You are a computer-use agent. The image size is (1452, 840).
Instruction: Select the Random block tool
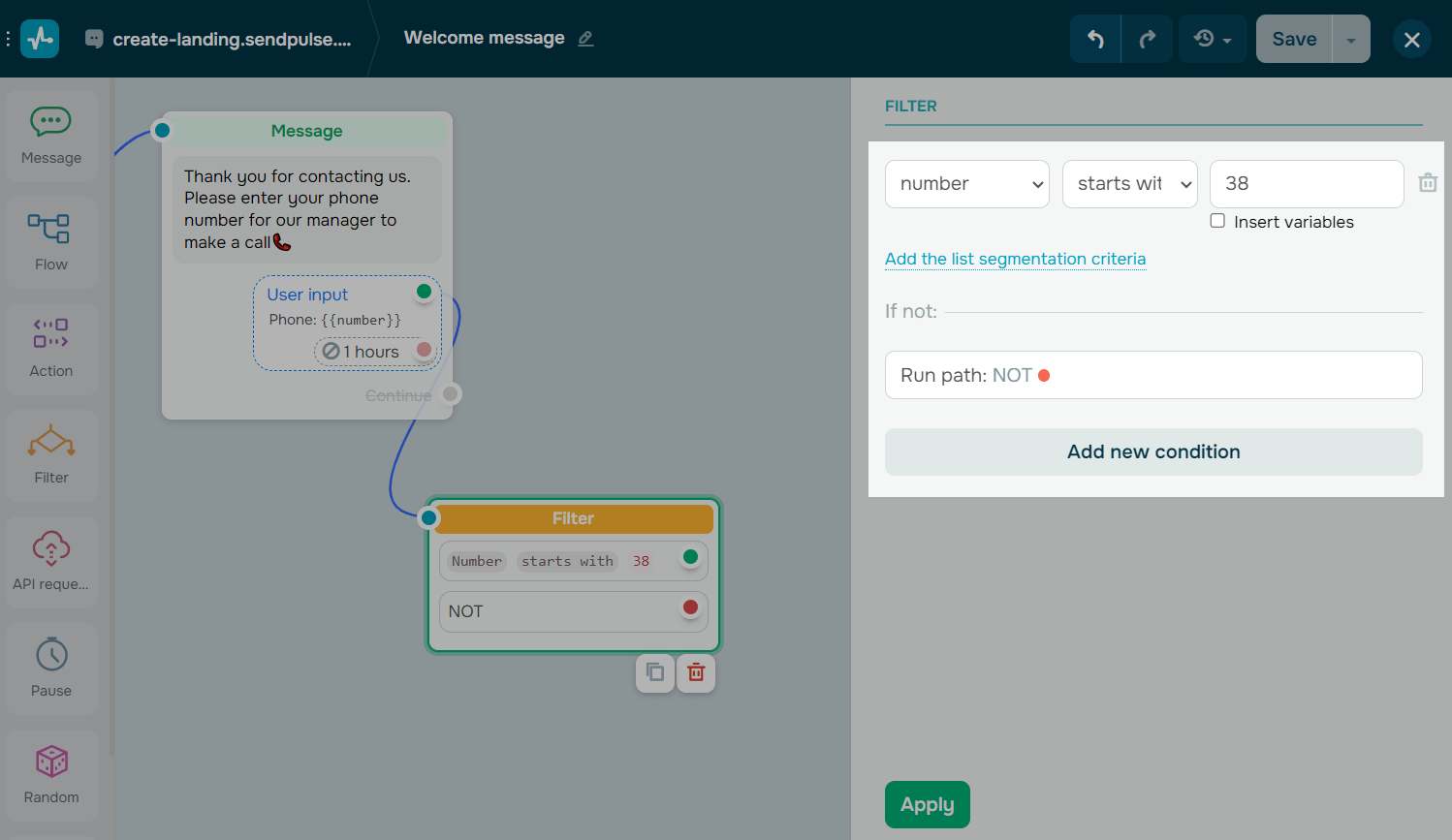pyautogui.click(x=50, y=775)
